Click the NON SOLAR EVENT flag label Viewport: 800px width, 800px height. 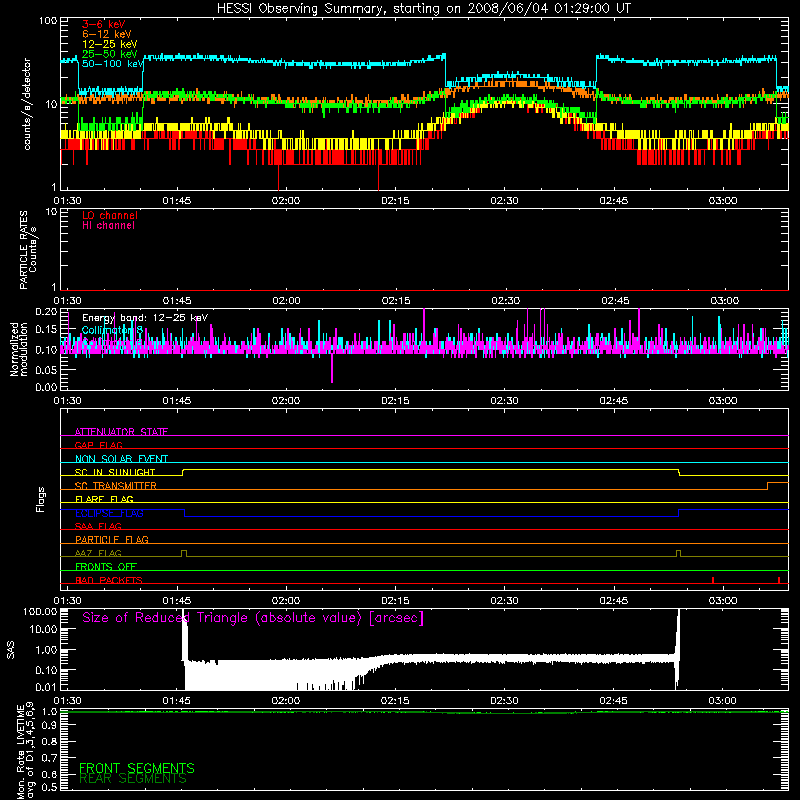(x=121, y=459)
